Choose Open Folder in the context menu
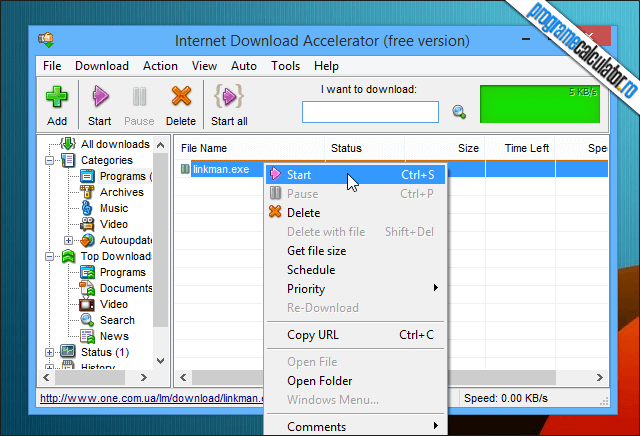 (355, 381)
